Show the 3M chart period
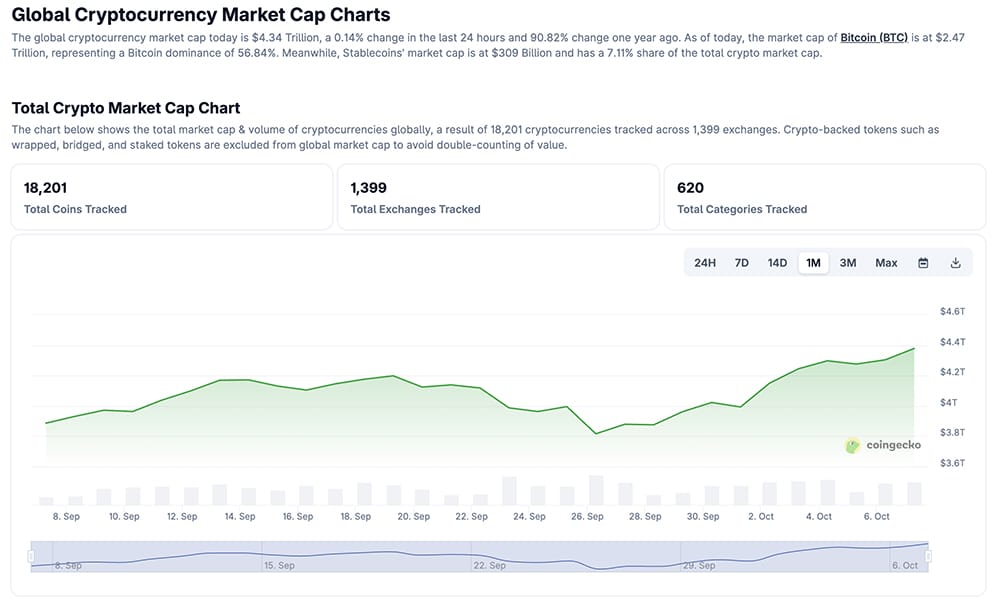The width and height of the screenshot is (1000, 610). coord(848,263)
